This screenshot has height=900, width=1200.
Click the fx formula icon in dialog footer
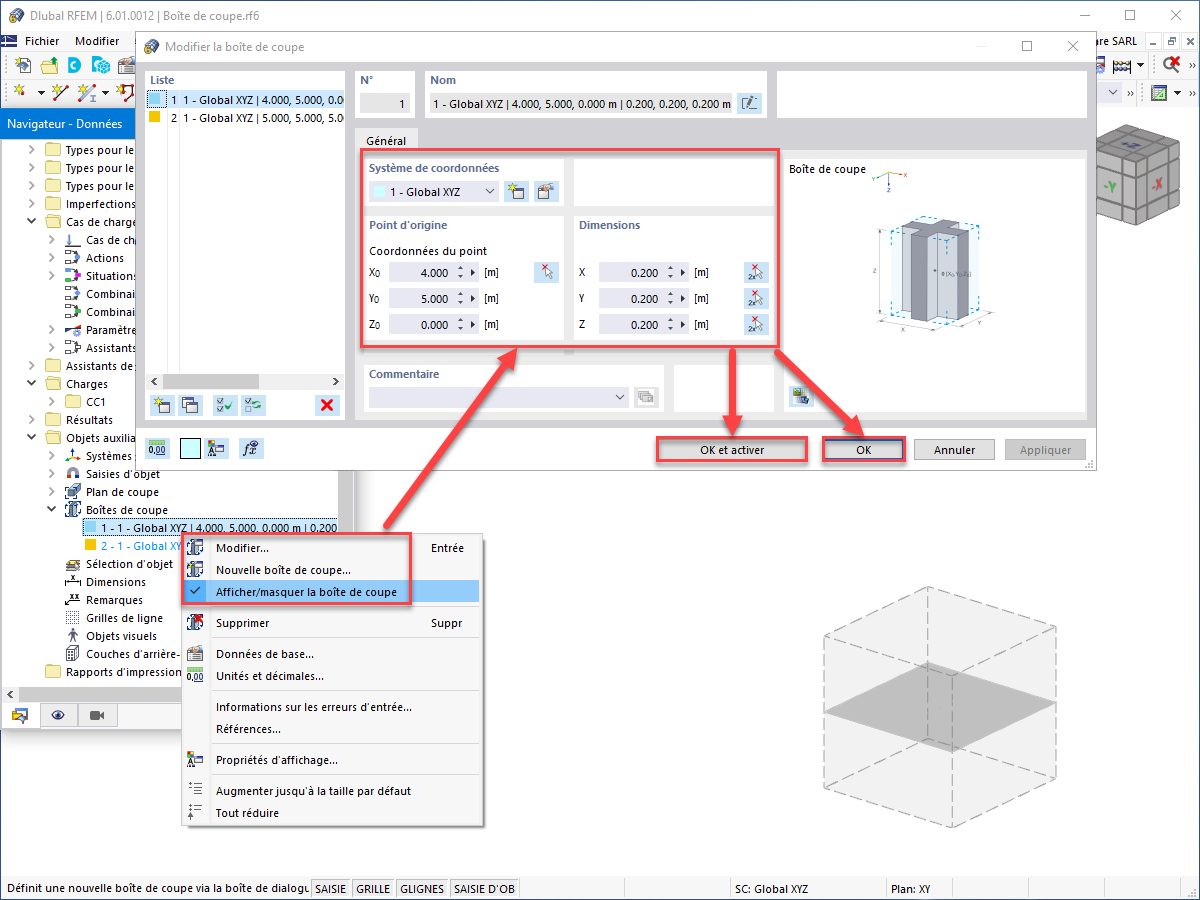252,449
